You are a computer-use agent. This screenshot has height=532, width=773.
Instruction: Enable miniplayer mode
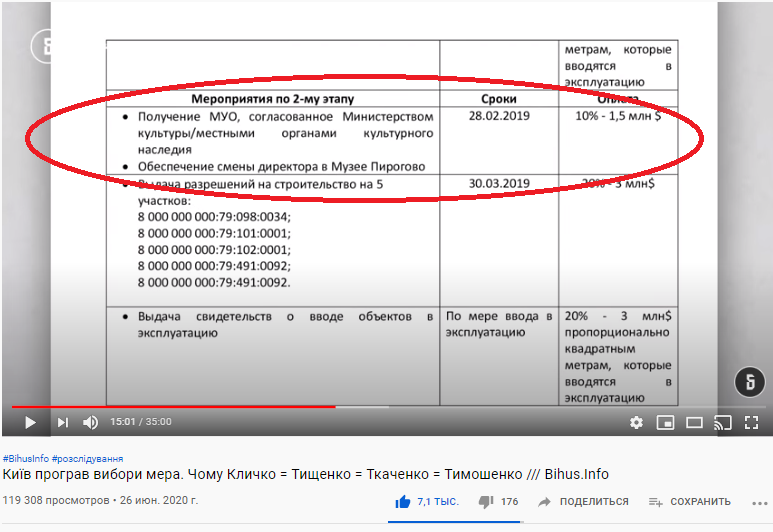665,423
